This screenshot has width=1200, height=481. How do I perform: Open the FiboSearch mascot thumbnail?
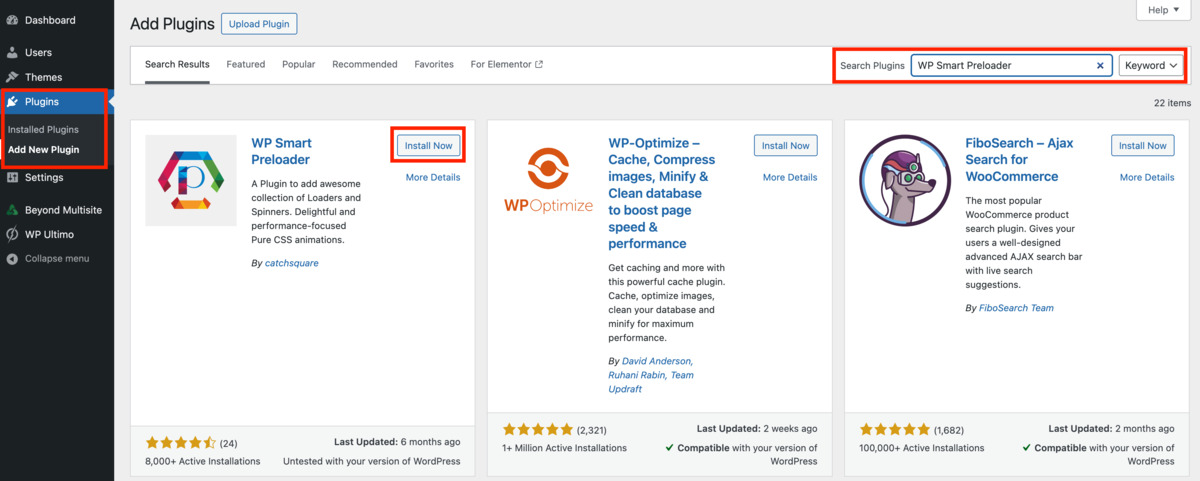pyautogui.click(x=905, y=180)
